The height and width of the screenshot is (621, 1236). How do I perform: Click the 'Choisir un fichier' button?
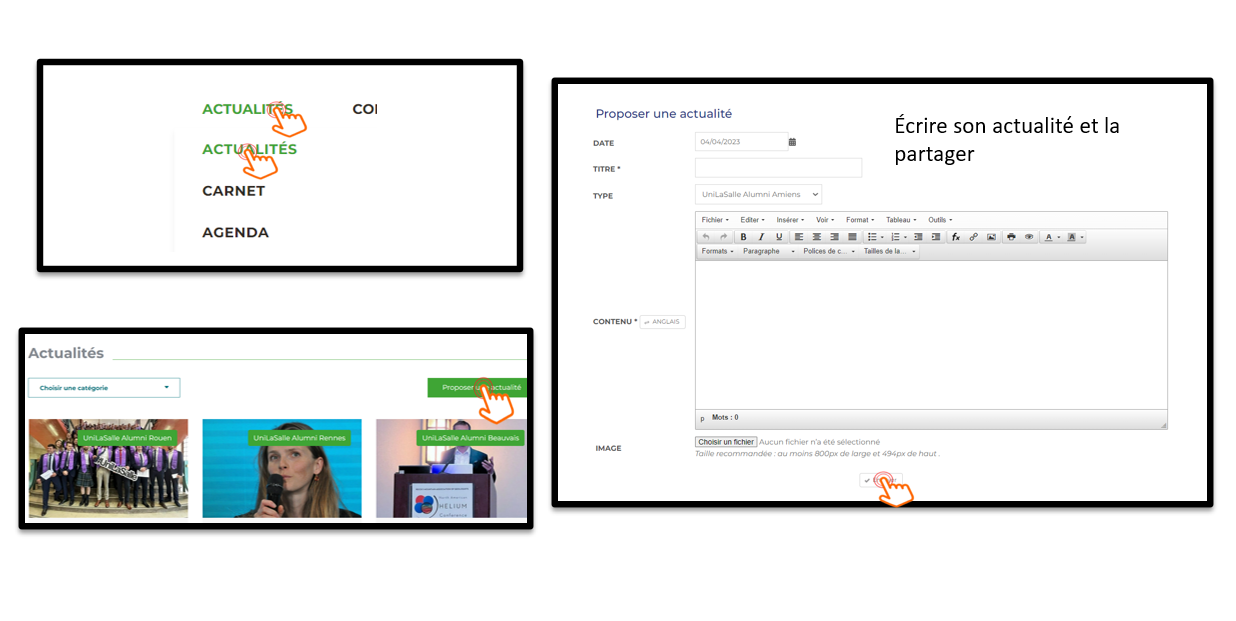click(x=726, y=442)
